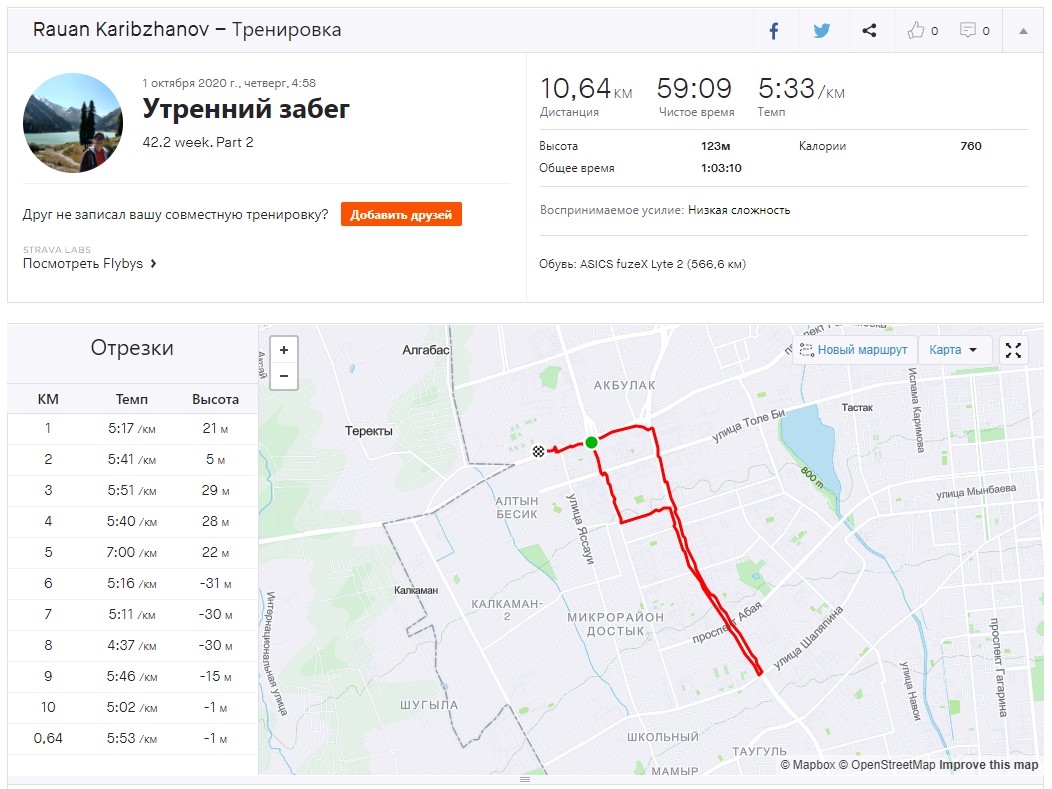Open the comments icon
The image size is (1052, 789).
point(974,31)
